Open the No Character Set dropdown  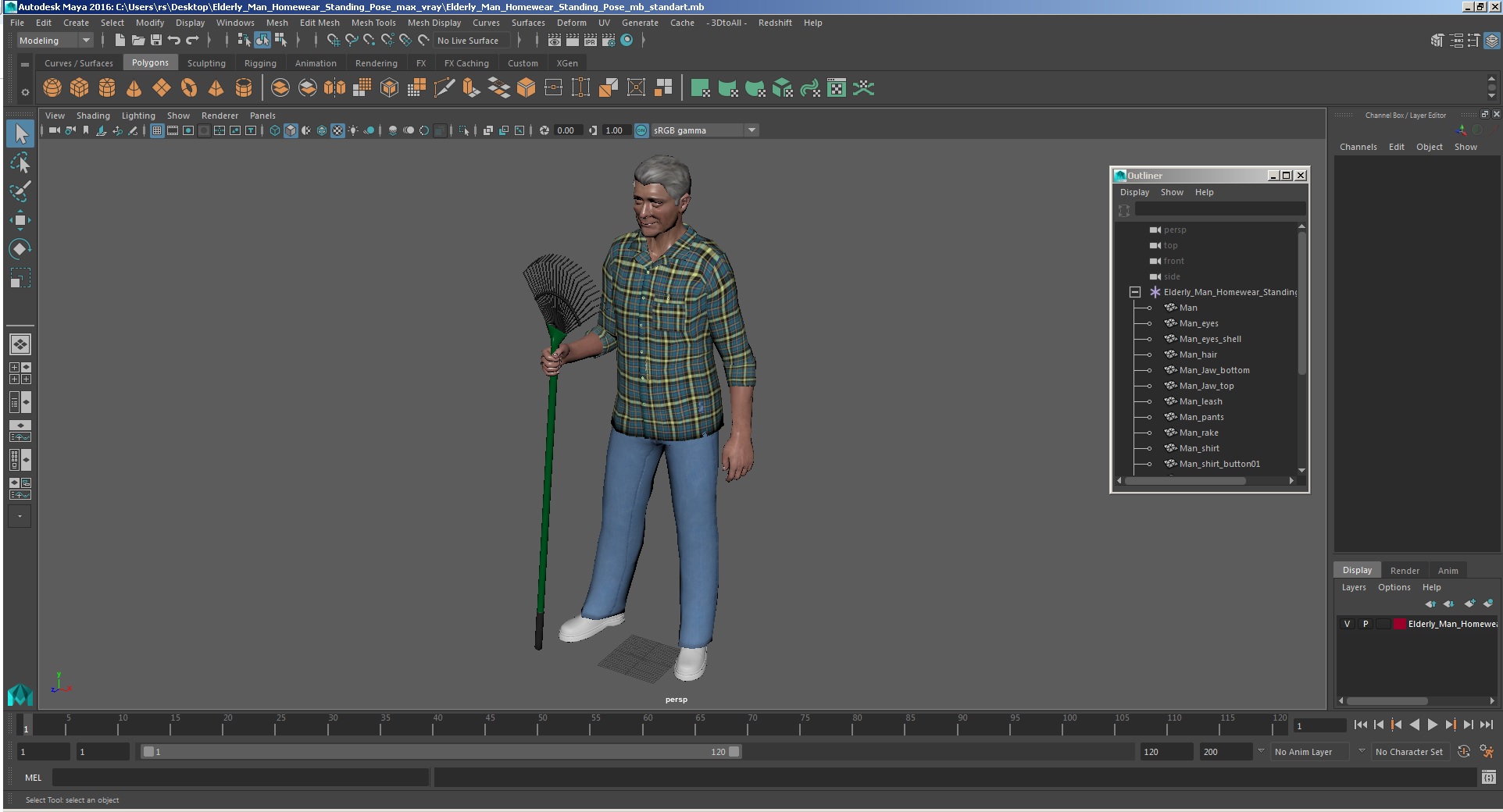[x=1409, y=752]
